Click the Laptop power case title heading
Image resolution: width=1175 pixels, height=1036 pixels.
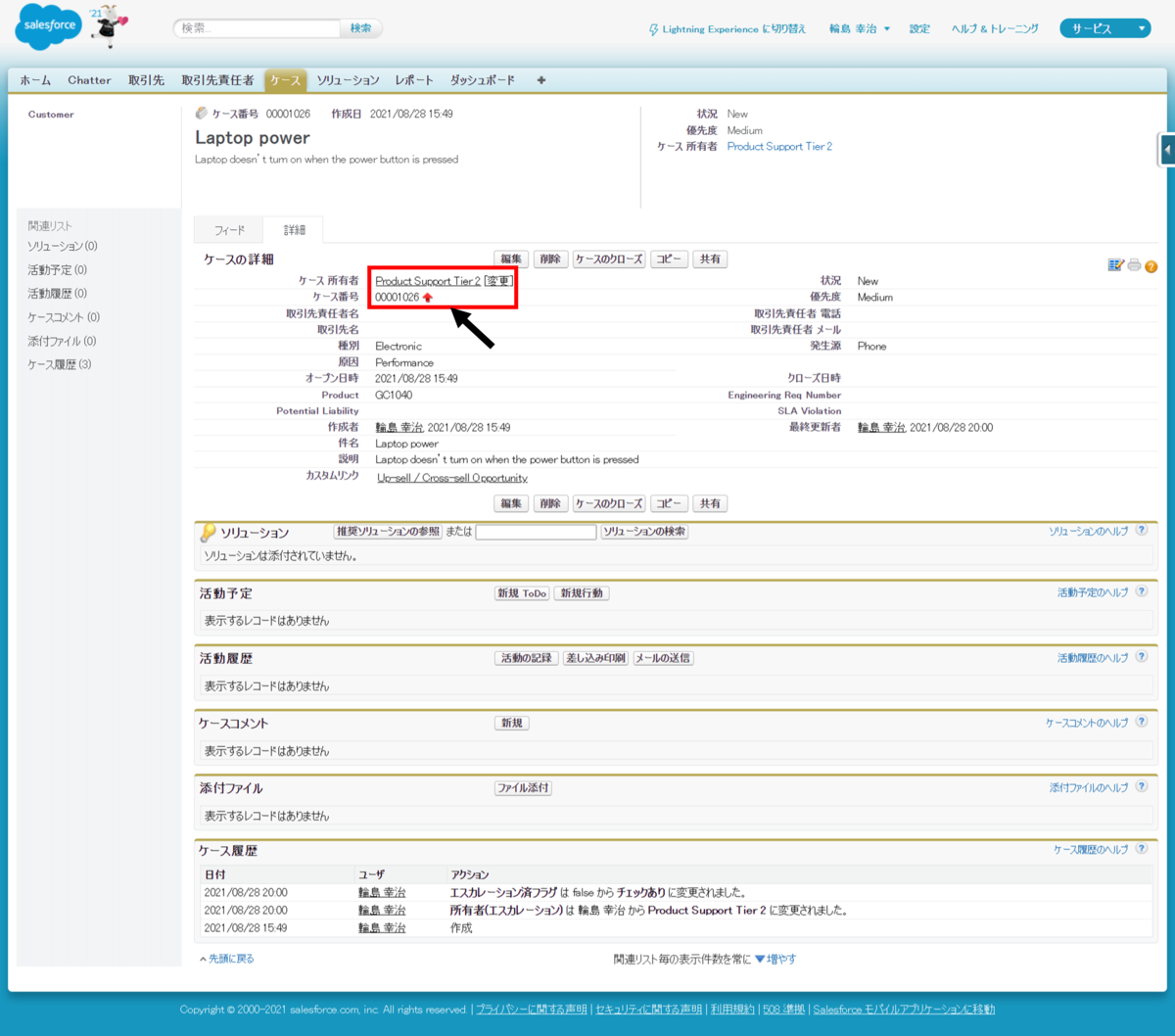253,138
